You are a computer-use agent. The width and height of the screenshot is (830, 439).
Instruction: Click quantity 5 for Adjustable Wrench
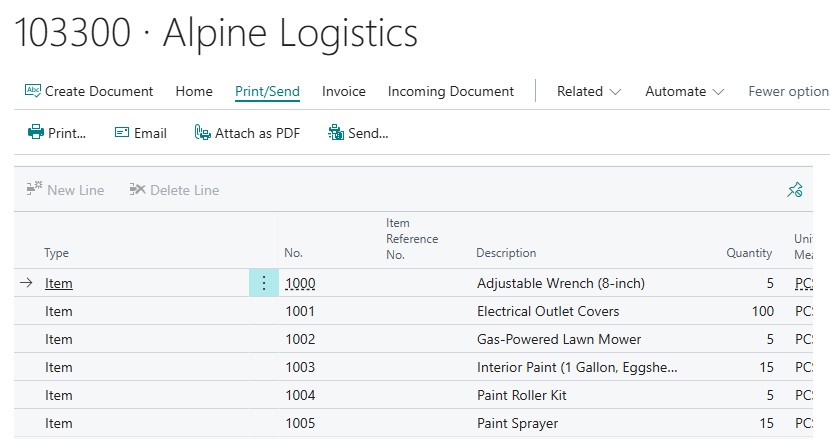(x=770, y=283)
